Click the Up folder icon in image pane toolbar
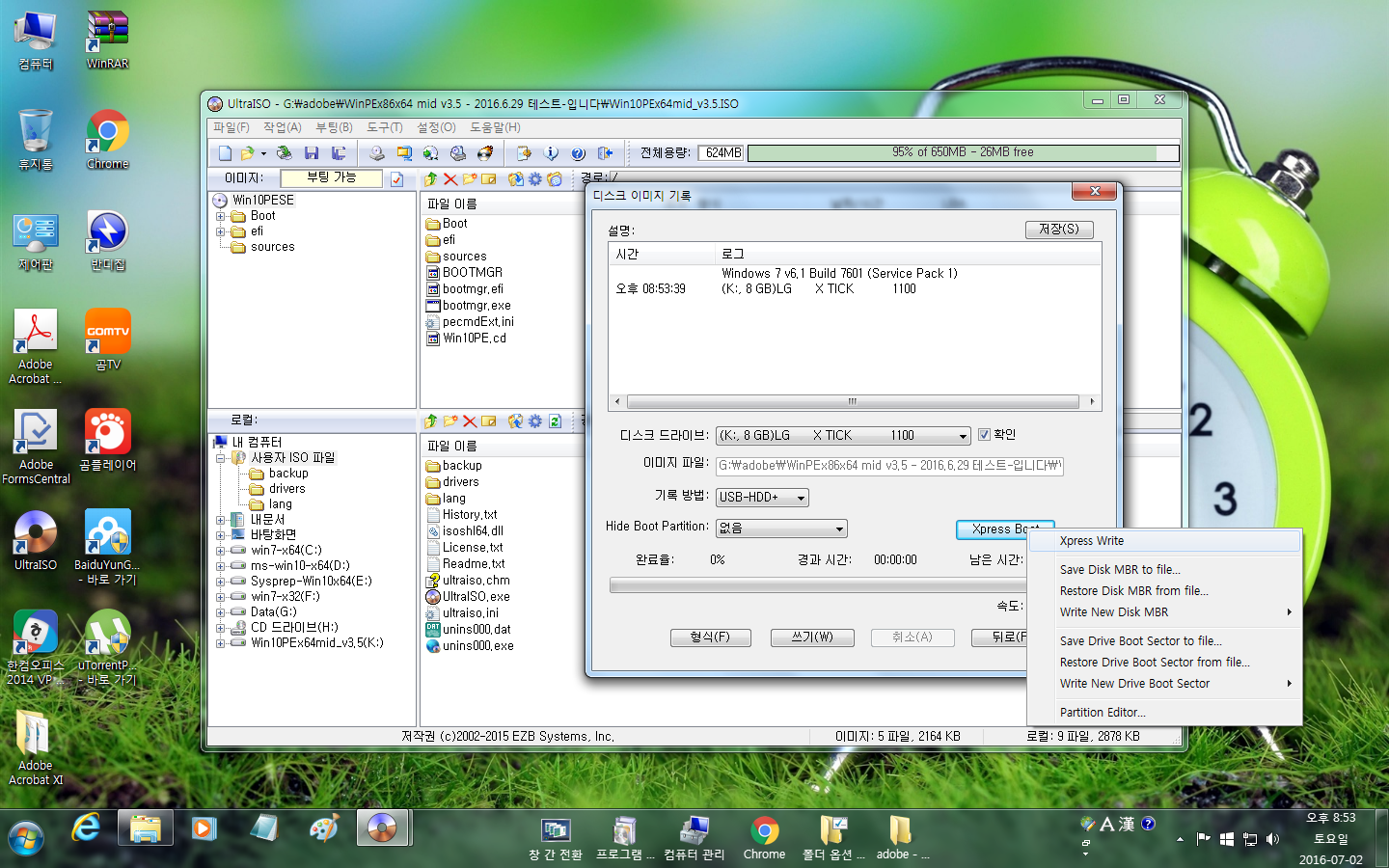The width and height of the screenshot is (1389, 868). point(431,178)
